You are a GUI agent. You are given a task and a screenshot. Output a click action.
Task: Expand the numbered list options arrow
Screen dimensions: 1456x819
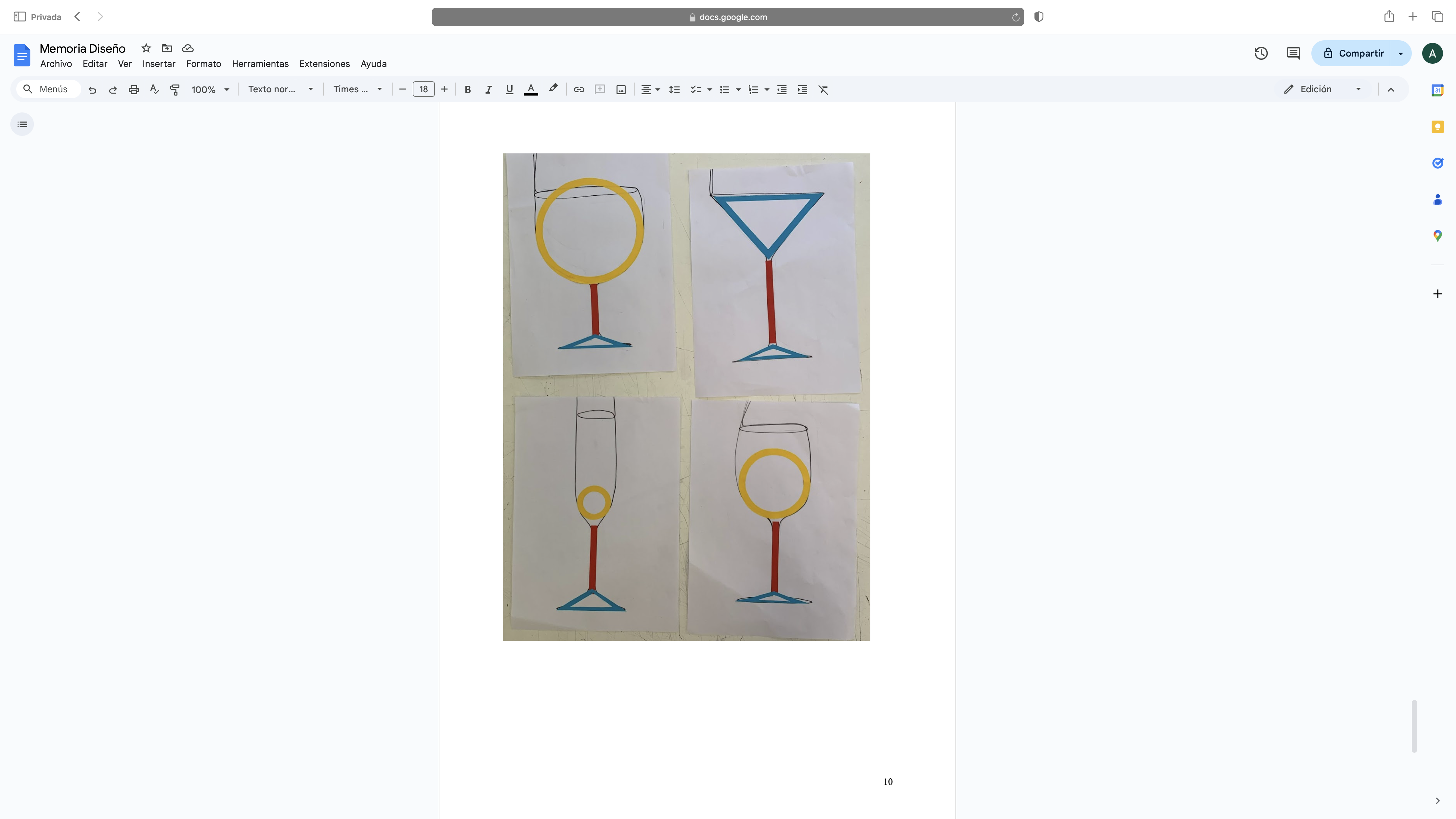pyautogui.click(x=766, y=89)
